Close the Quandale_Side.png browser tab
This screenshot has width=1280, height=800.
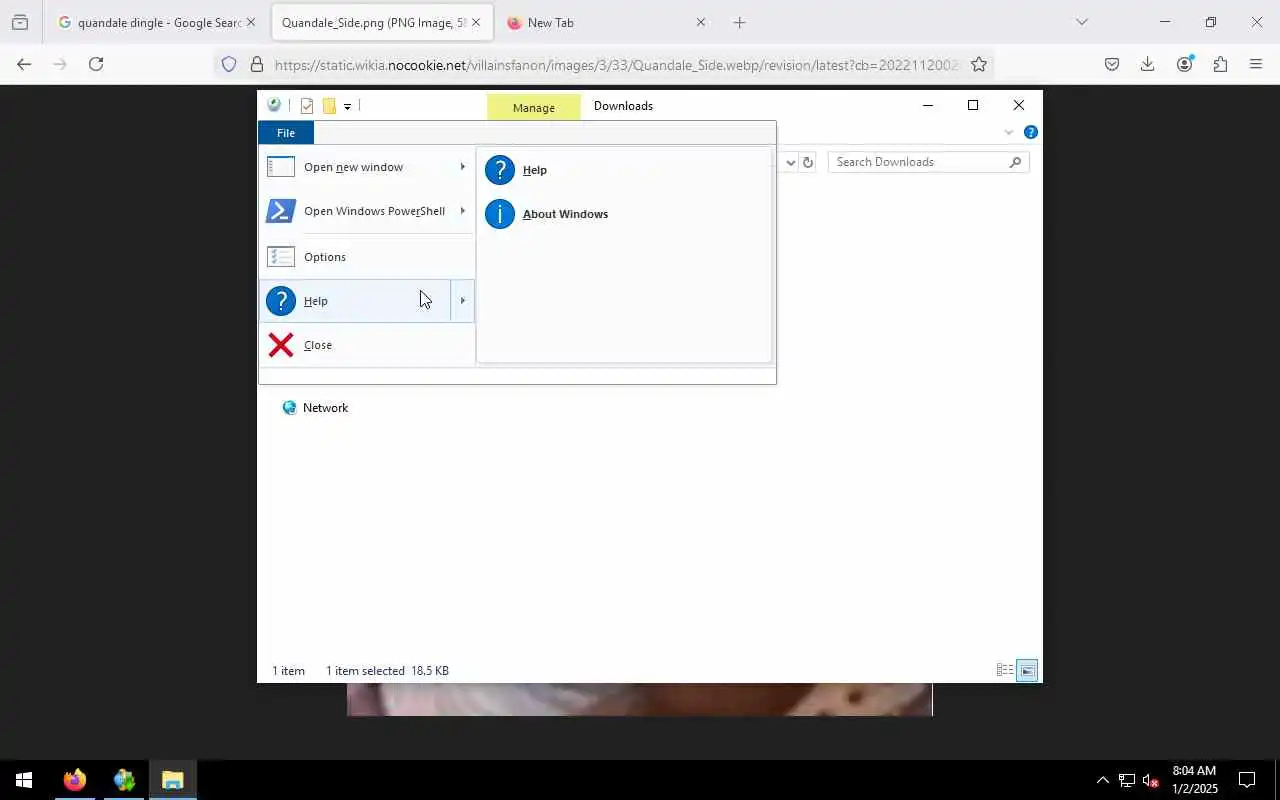pyautogui.click(x=476, y=22)
